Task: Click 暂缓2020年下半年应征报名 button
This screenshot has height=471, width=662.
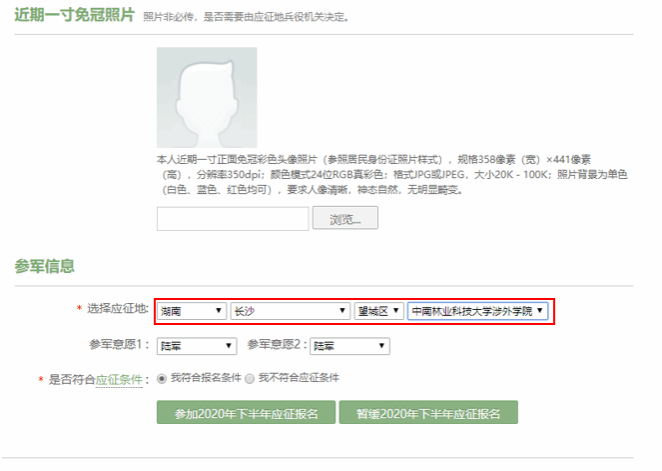Action: point(428,413)
